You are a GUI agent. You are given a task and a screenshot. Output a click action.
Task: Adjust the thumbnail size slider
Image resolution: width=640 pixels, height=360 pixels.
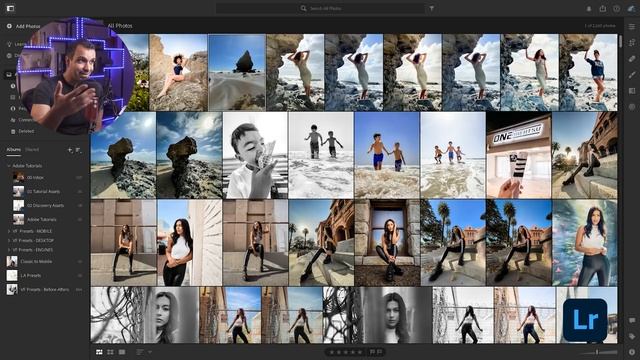pos(598,352)
